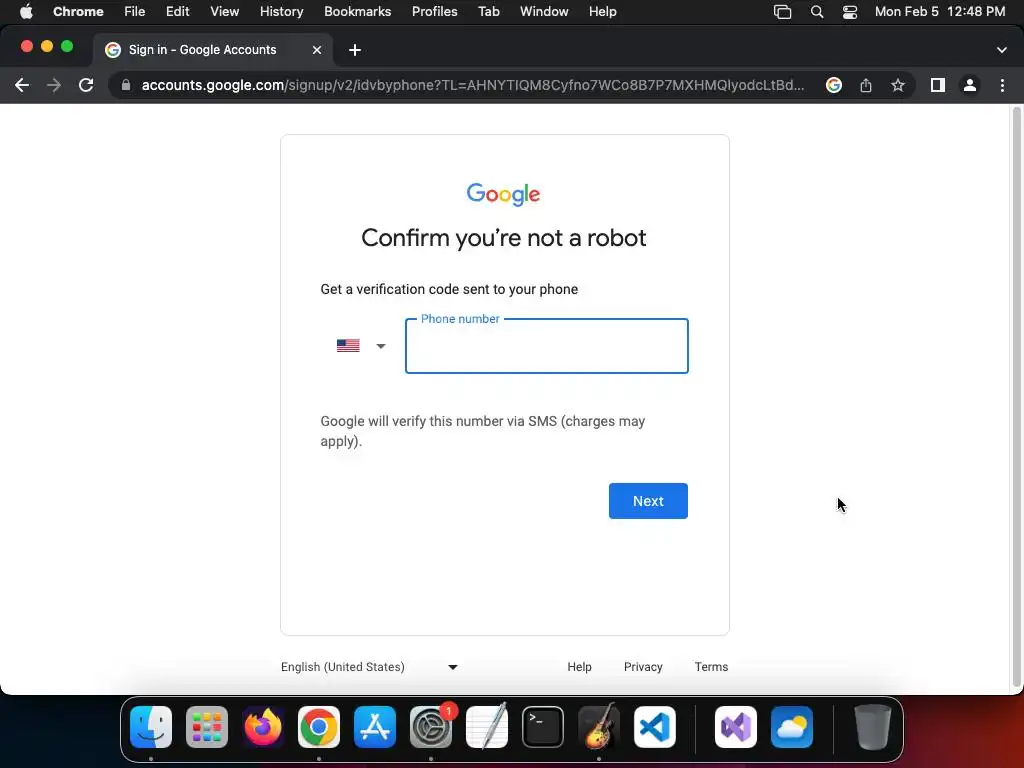
Task: Open the Edit menu
Action: click(x=177, y=11)
